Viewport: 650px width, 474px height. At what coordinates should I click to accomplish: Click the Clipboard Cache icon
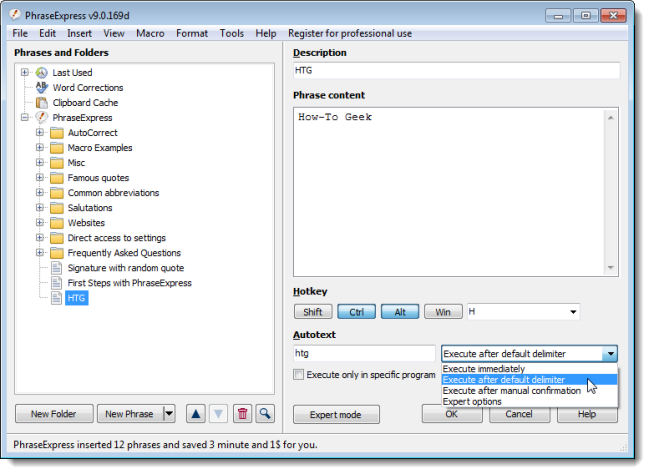pyautogui.click(x=41, y=102)
